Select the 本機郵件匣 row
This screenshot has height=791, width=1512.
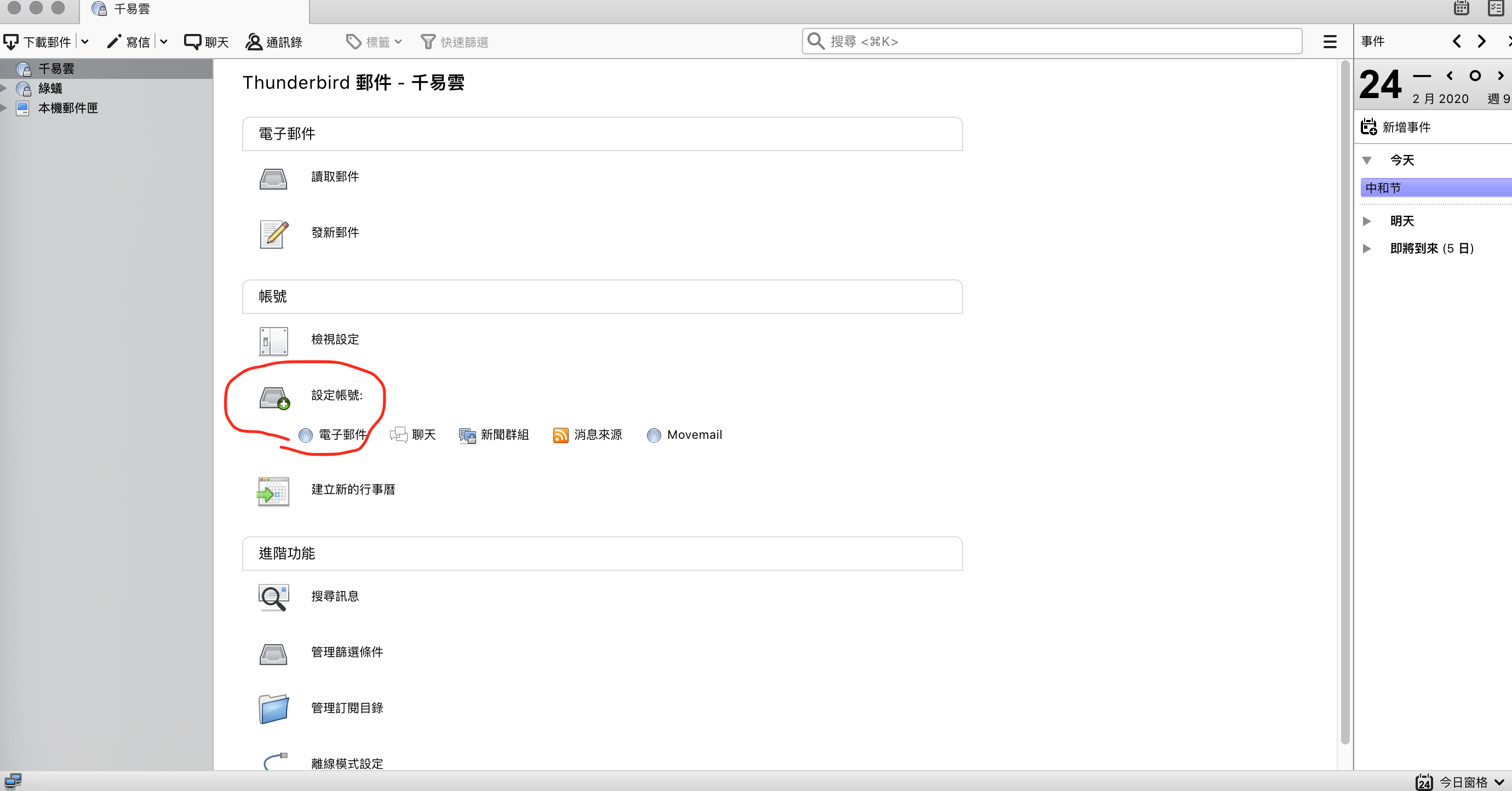(106, 108)
